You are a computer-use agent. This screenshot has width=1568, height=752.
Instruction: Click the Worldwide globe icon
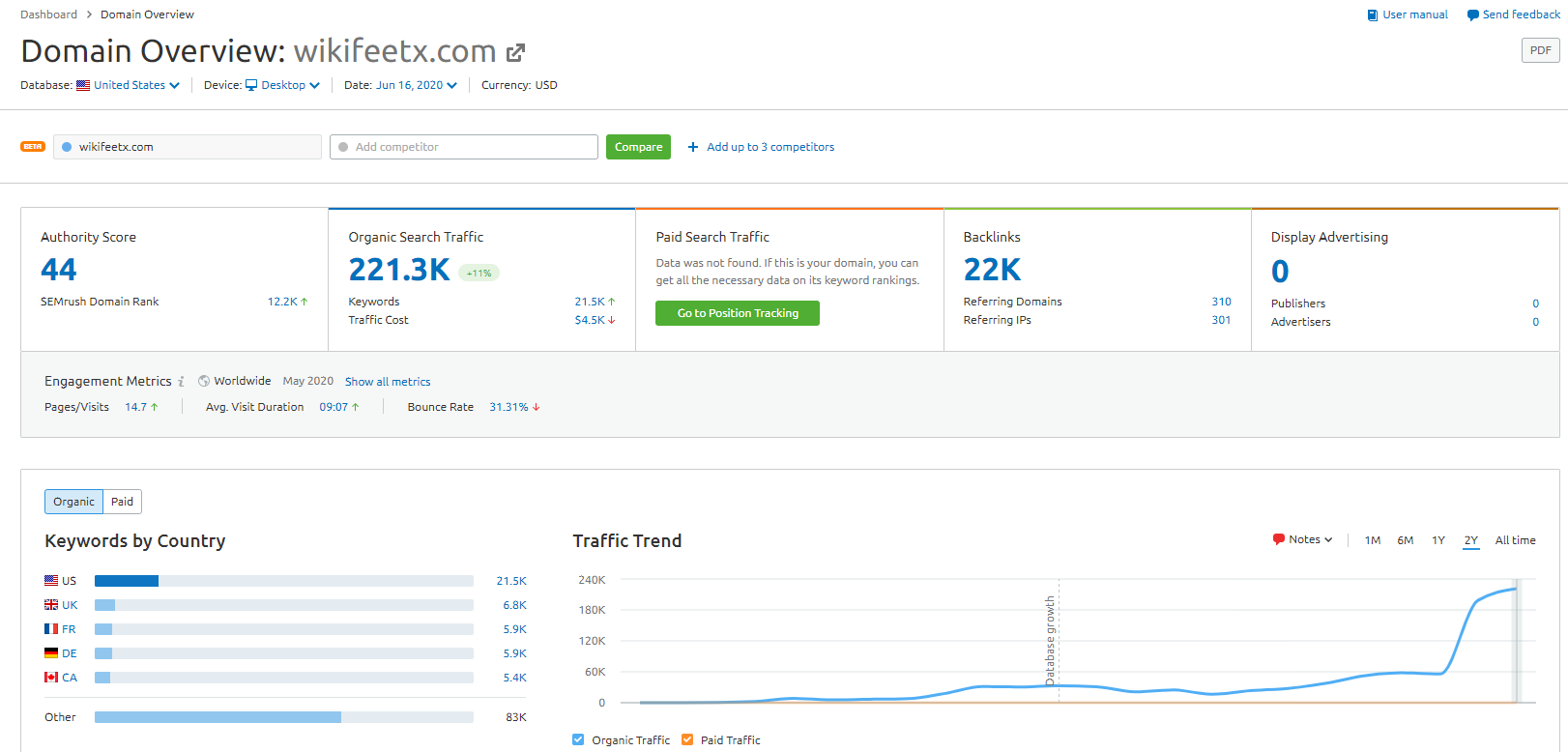[x=204, y=381]
